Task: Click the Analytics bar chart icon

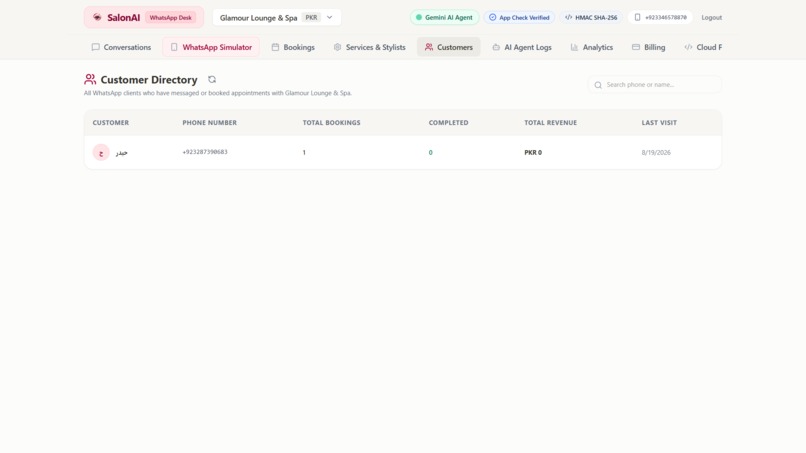Action: coord(574,47)
